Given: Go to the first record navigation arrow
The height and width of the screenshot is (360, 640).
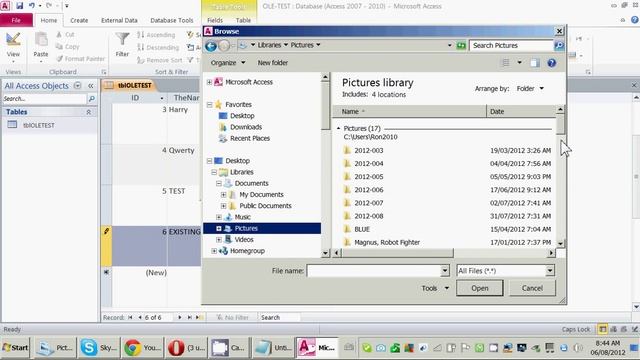Looking at the screenshot, I should 130,317.
